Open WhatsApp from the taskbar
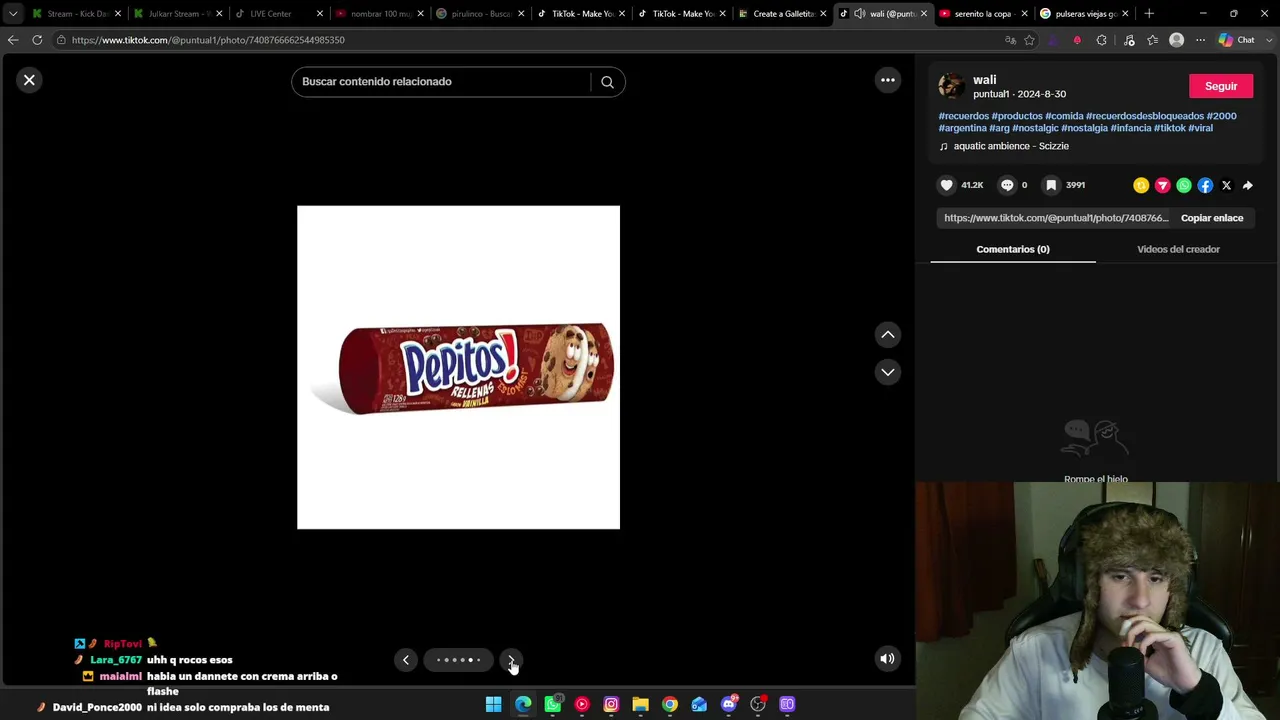This screenshot has height=720, width=1280. pos(552,705)
